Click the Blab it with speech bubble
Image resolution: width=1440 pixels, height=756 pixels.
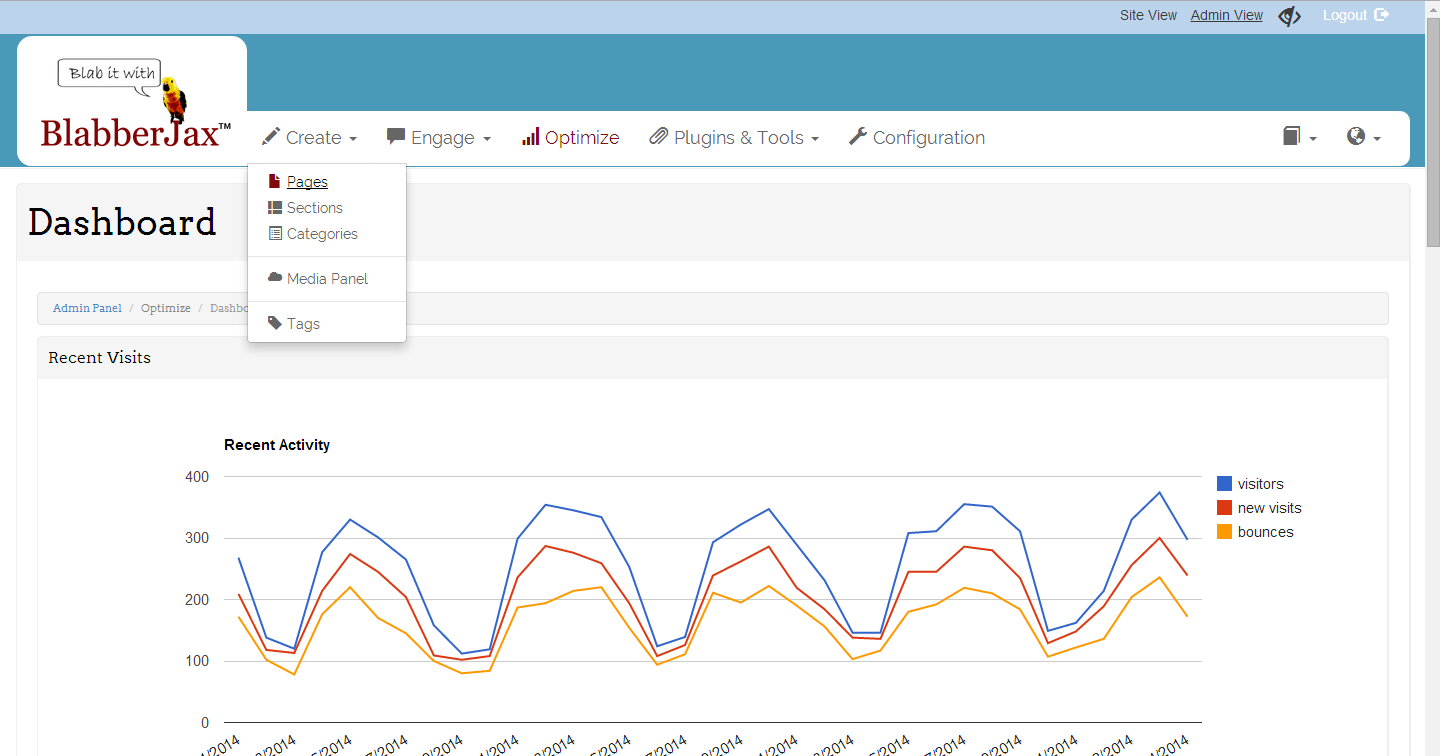coord(109,75)
